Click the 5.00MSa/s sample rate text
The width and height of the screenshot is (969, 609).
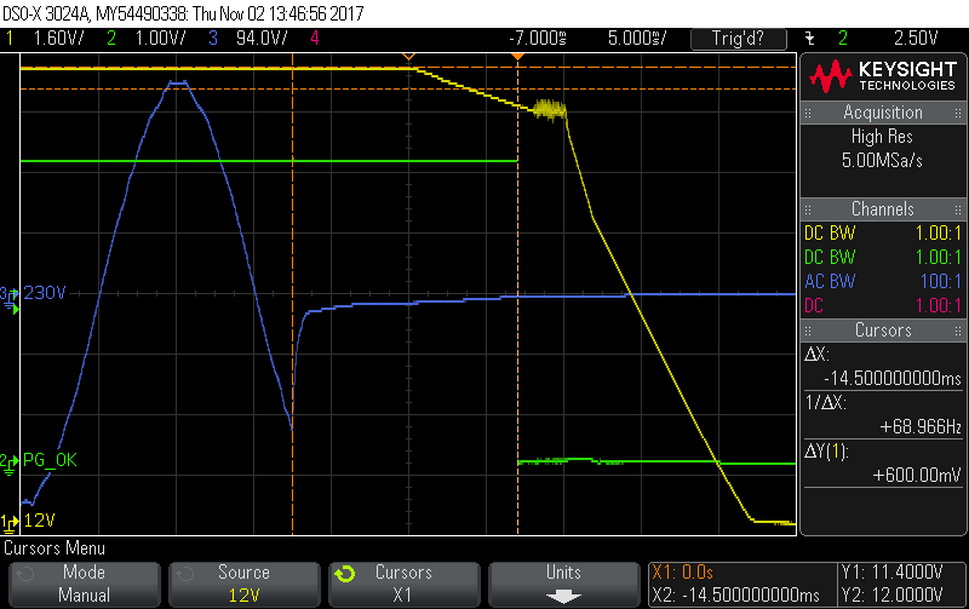tap(882, 161)
